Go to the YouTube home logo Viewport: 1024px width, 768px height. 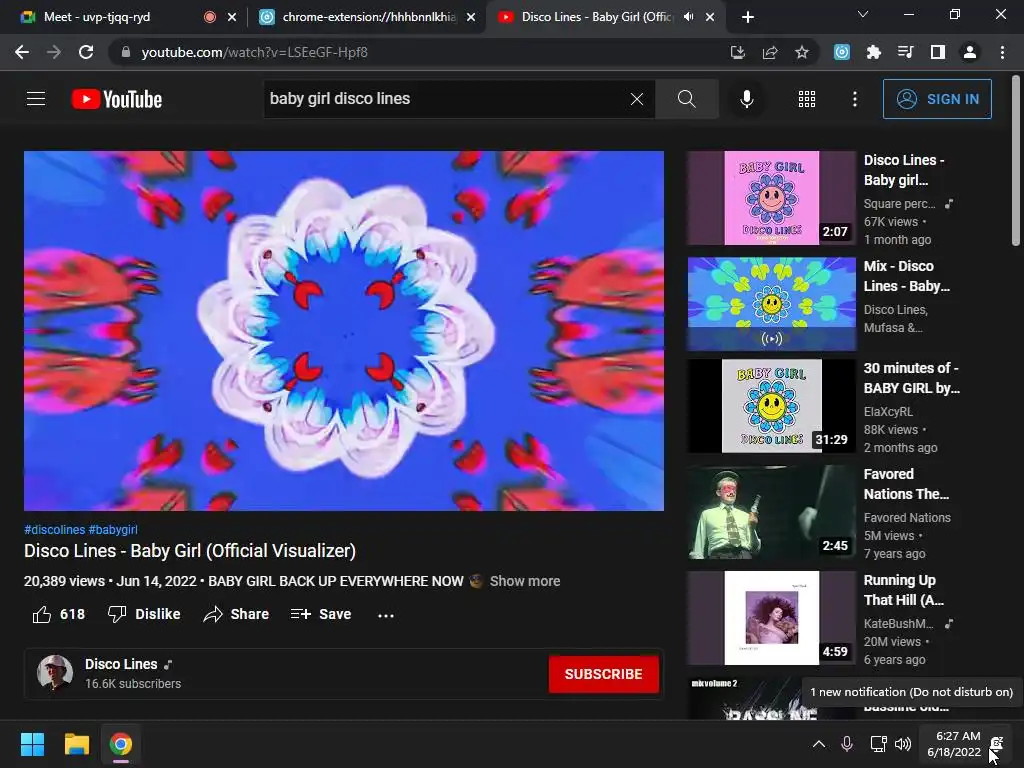[x=117, y=99]
